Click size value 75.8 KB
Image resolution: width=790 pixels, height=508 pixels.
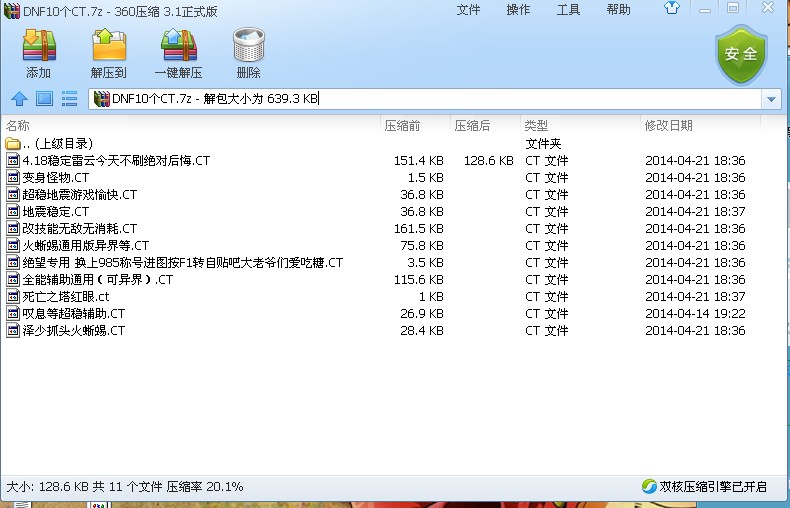click(x=422, y=245)
